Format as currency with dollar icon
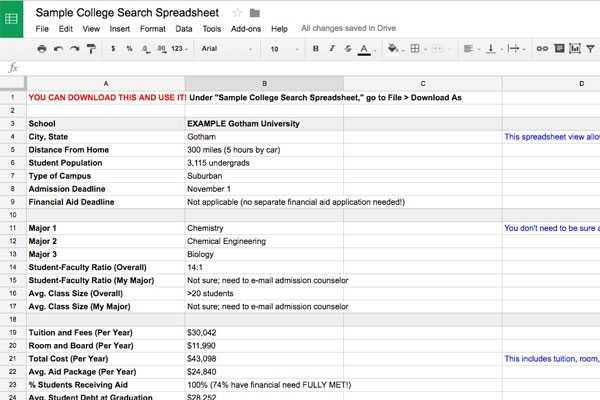The image size is (600, 400). (113, 48)
